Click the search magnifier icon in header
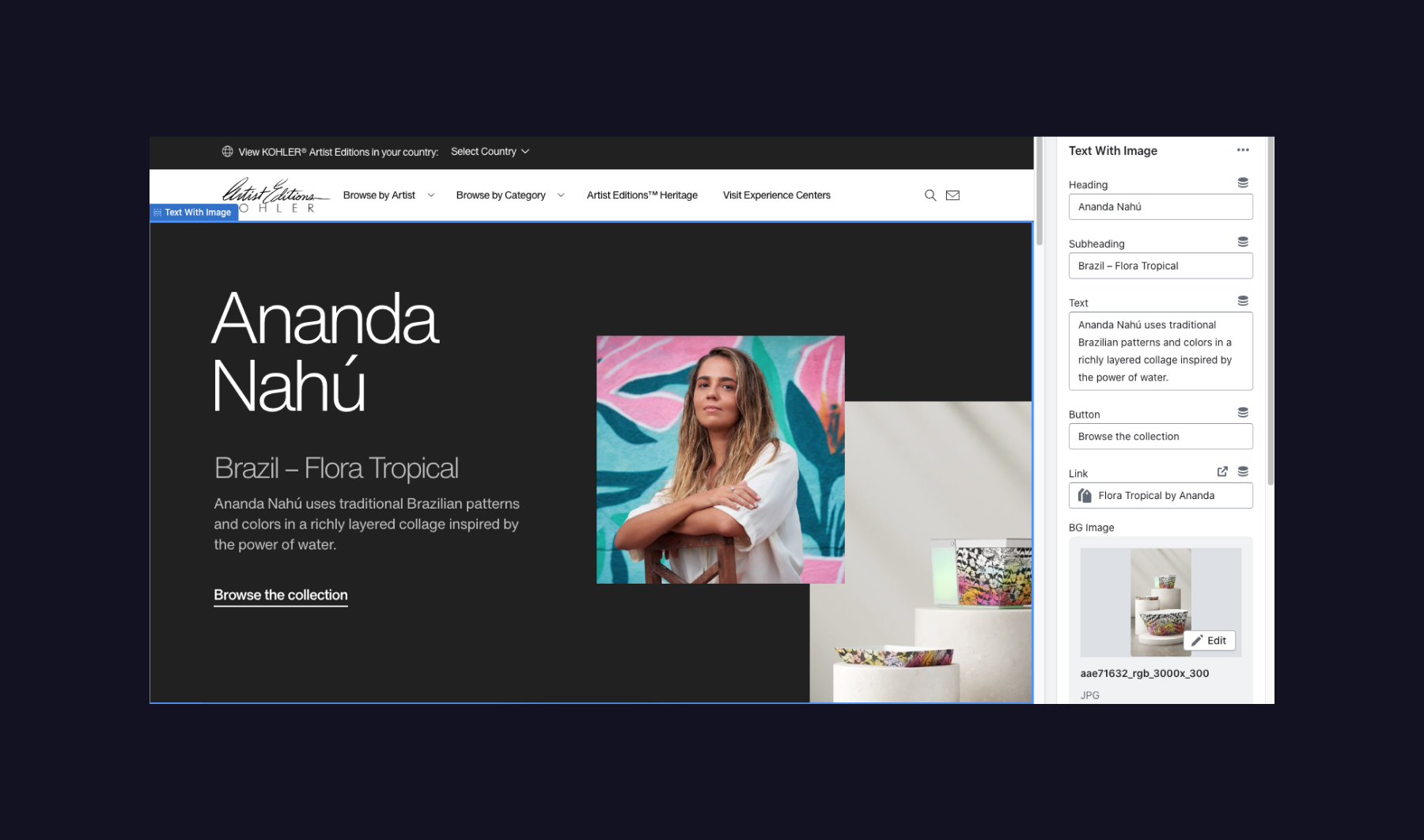The width and height of the screenshot is (1424, 840). point(930,195)
